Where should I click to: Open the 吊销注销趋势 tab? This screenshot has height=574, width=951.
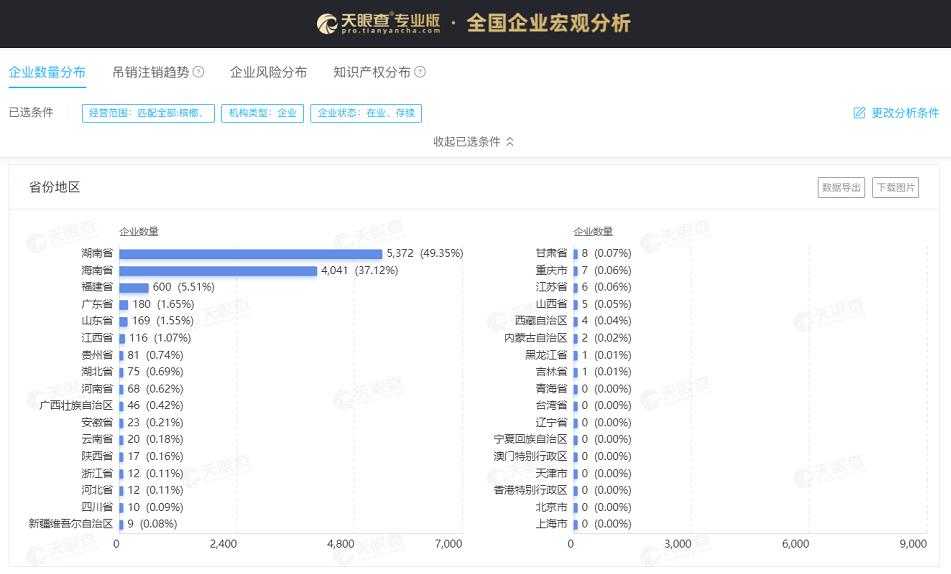point(150,72)
